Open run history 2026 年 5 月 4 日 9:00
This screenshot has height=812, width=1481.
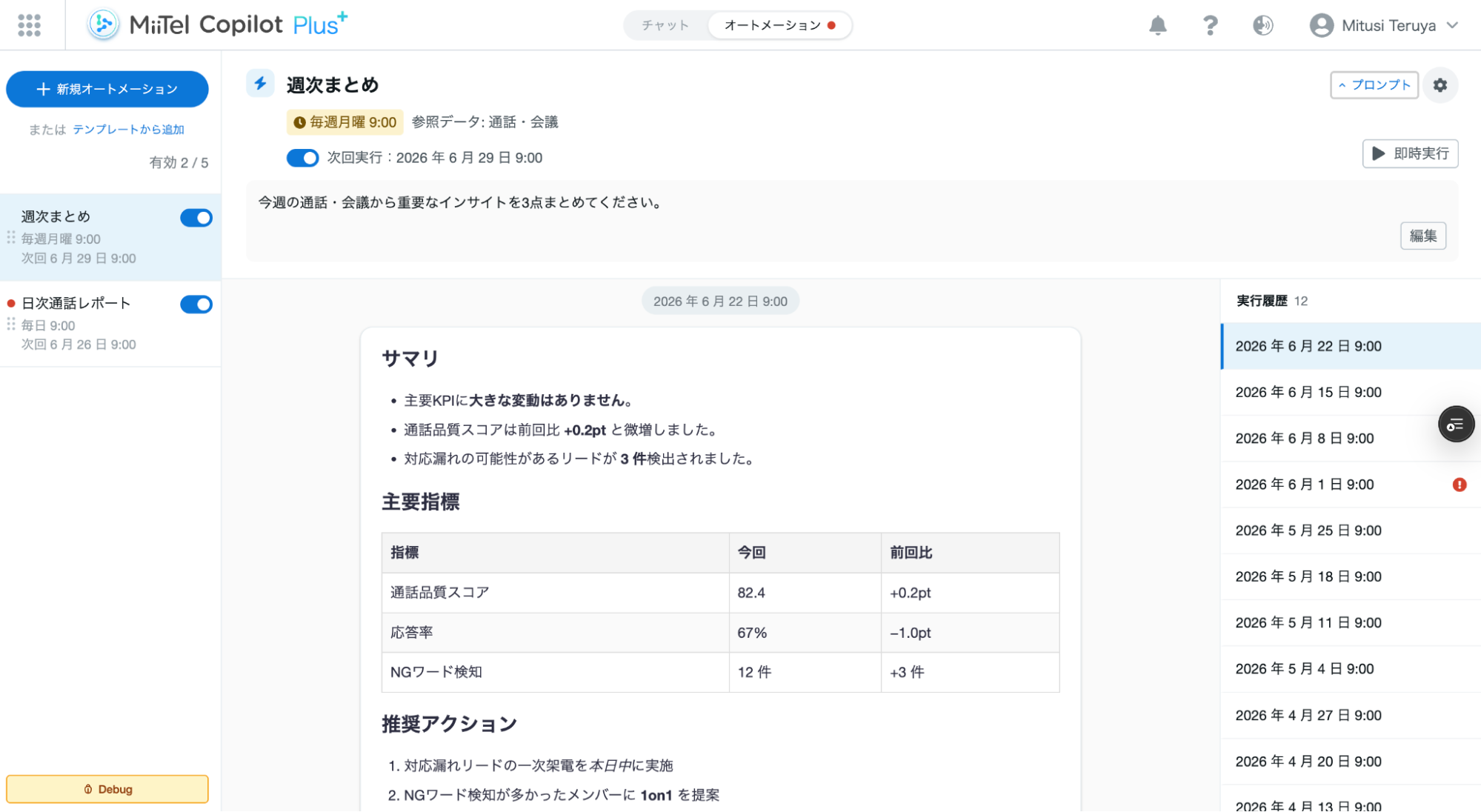coord(1351,669)
